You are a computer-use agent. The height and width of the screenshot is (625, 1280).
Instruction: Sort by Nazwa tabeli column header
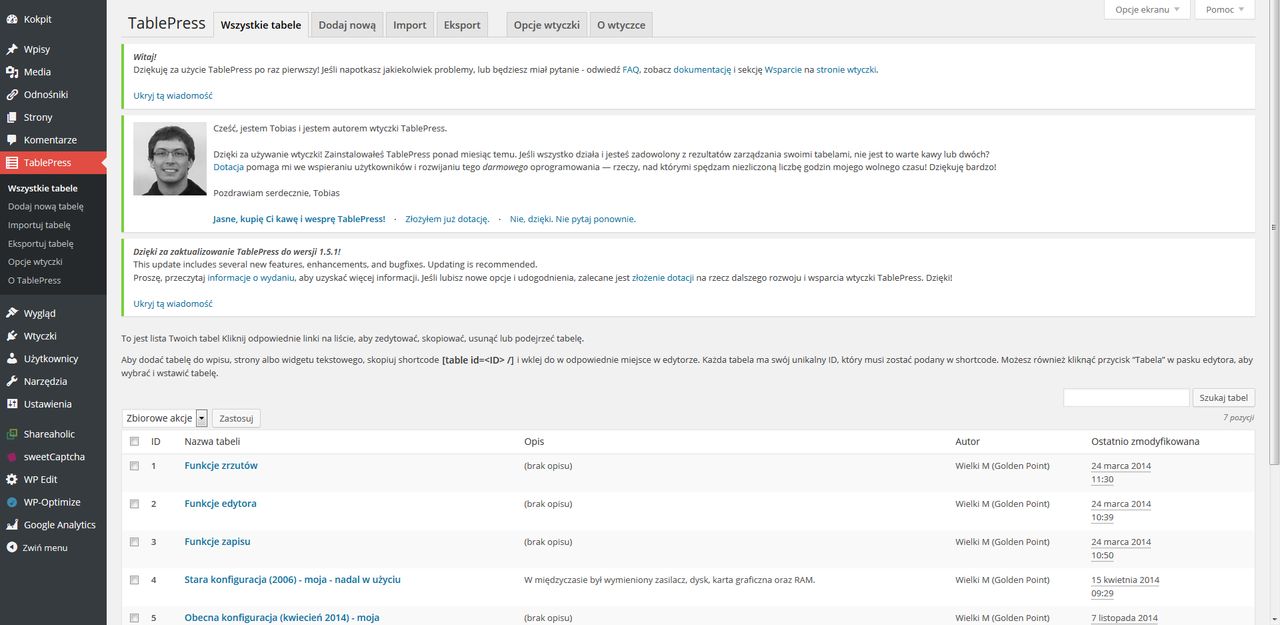coord(212,441)
